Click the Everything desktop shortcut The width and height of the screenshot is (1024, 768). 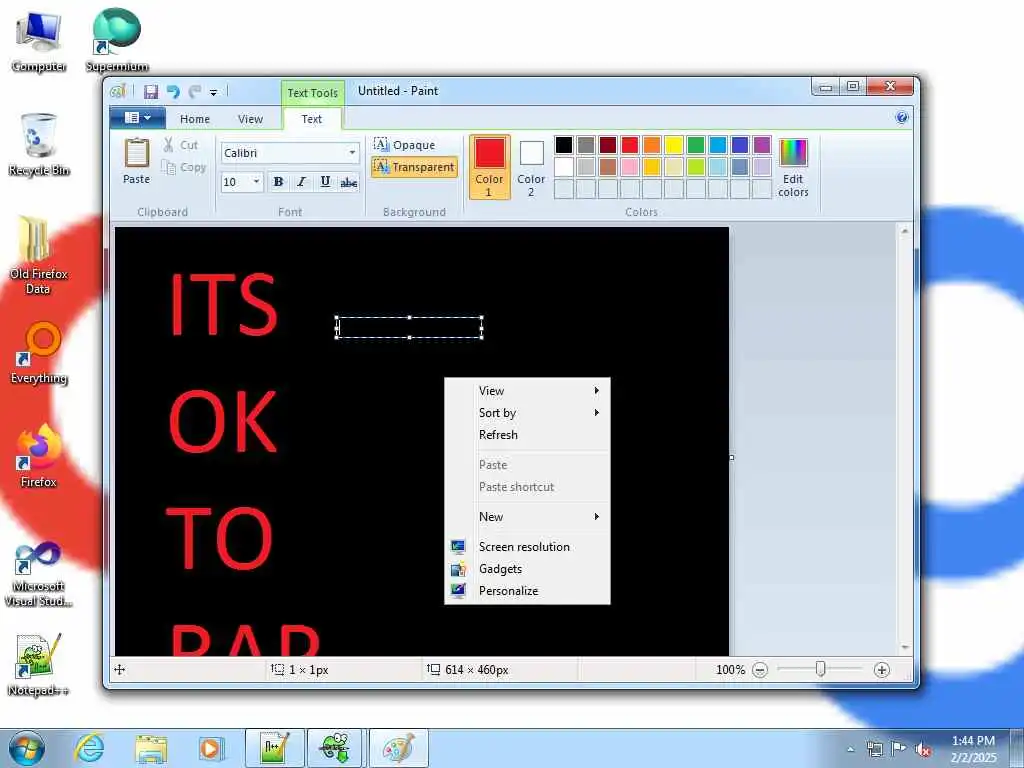[39, 353]
